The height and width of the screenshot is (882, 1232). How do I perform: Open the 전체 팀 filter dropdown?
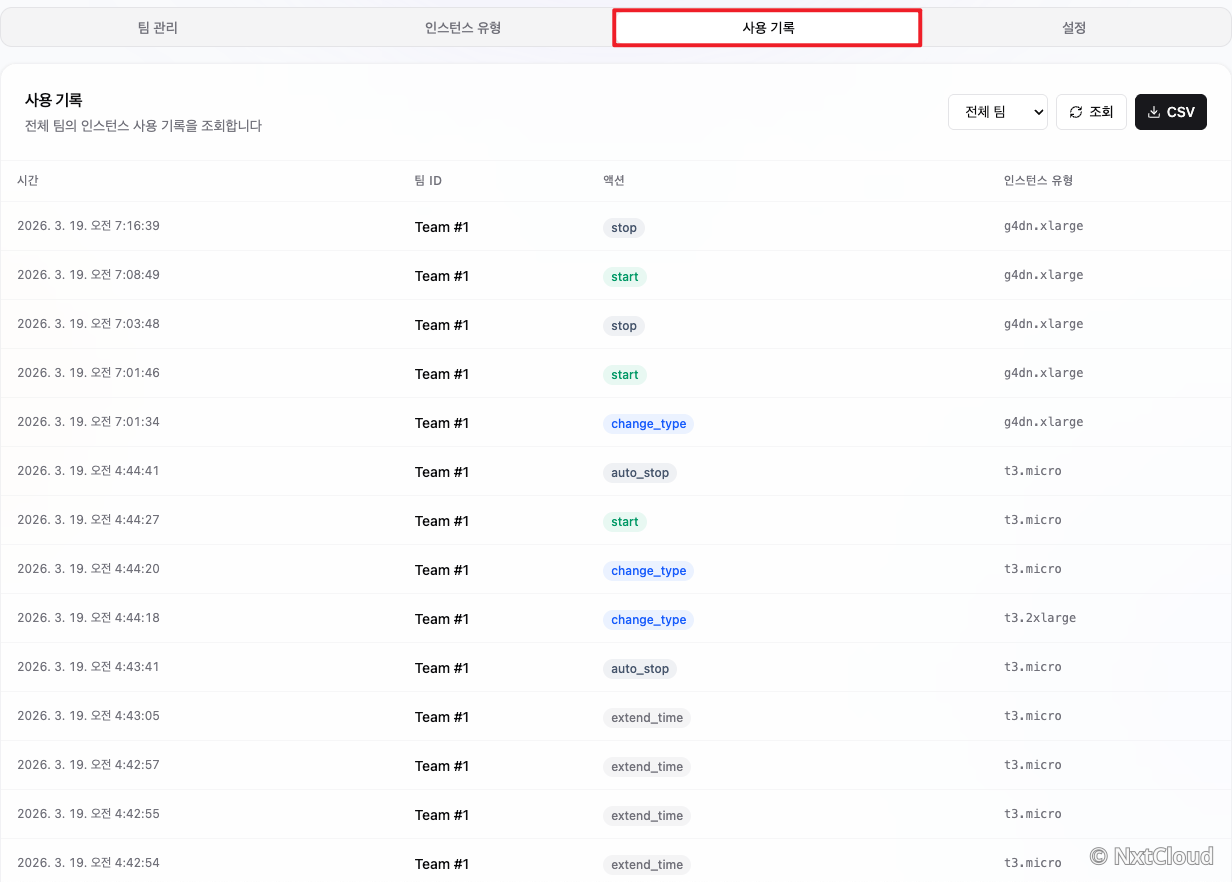998,112
